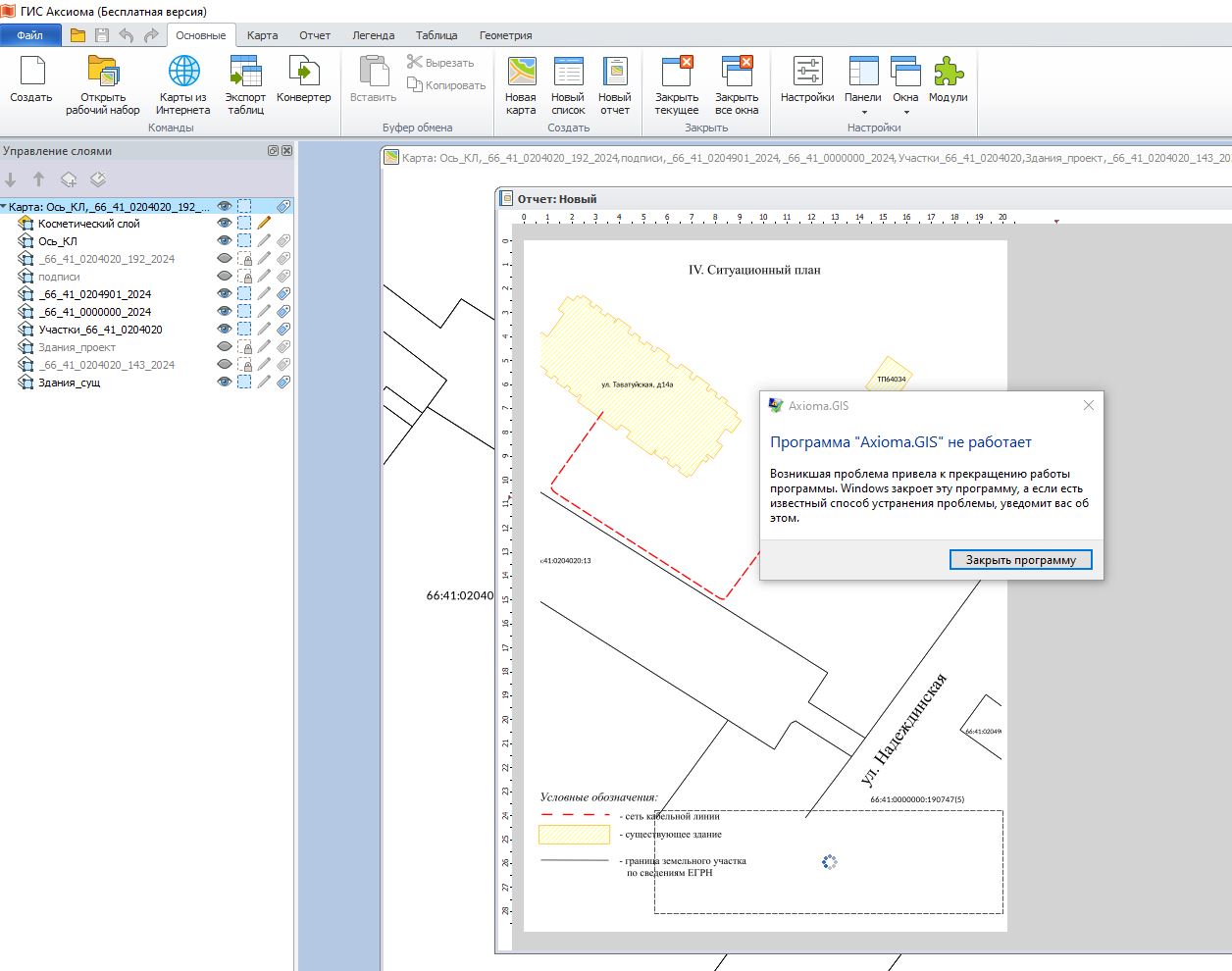Image resolution: width=1232 pixels, height=971 pixels.
Task: Toggle visibility of the Ось_КЛ layer
Action: pos(225,241)
